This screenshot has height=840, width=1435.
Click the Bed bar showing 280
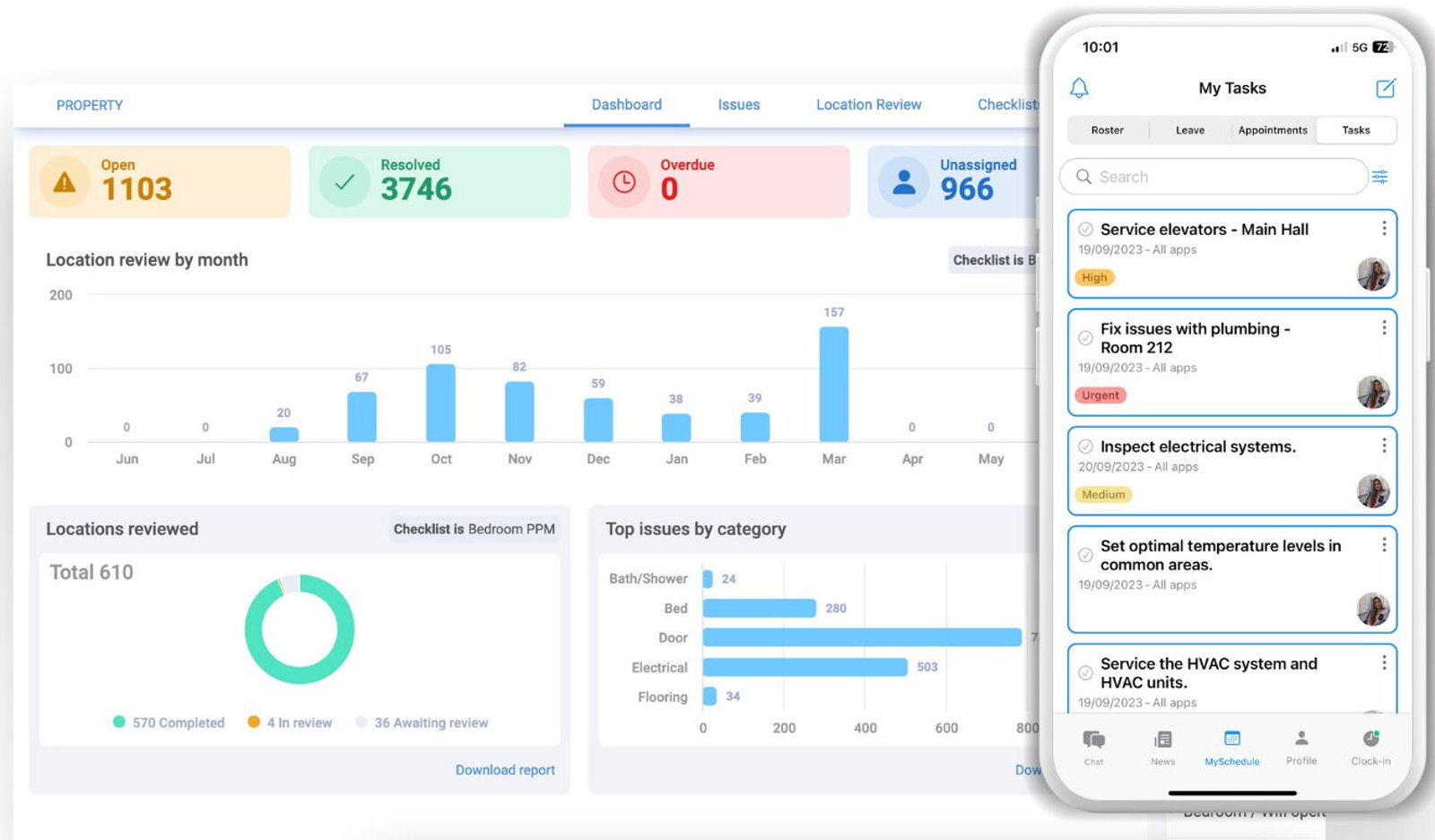759,608
